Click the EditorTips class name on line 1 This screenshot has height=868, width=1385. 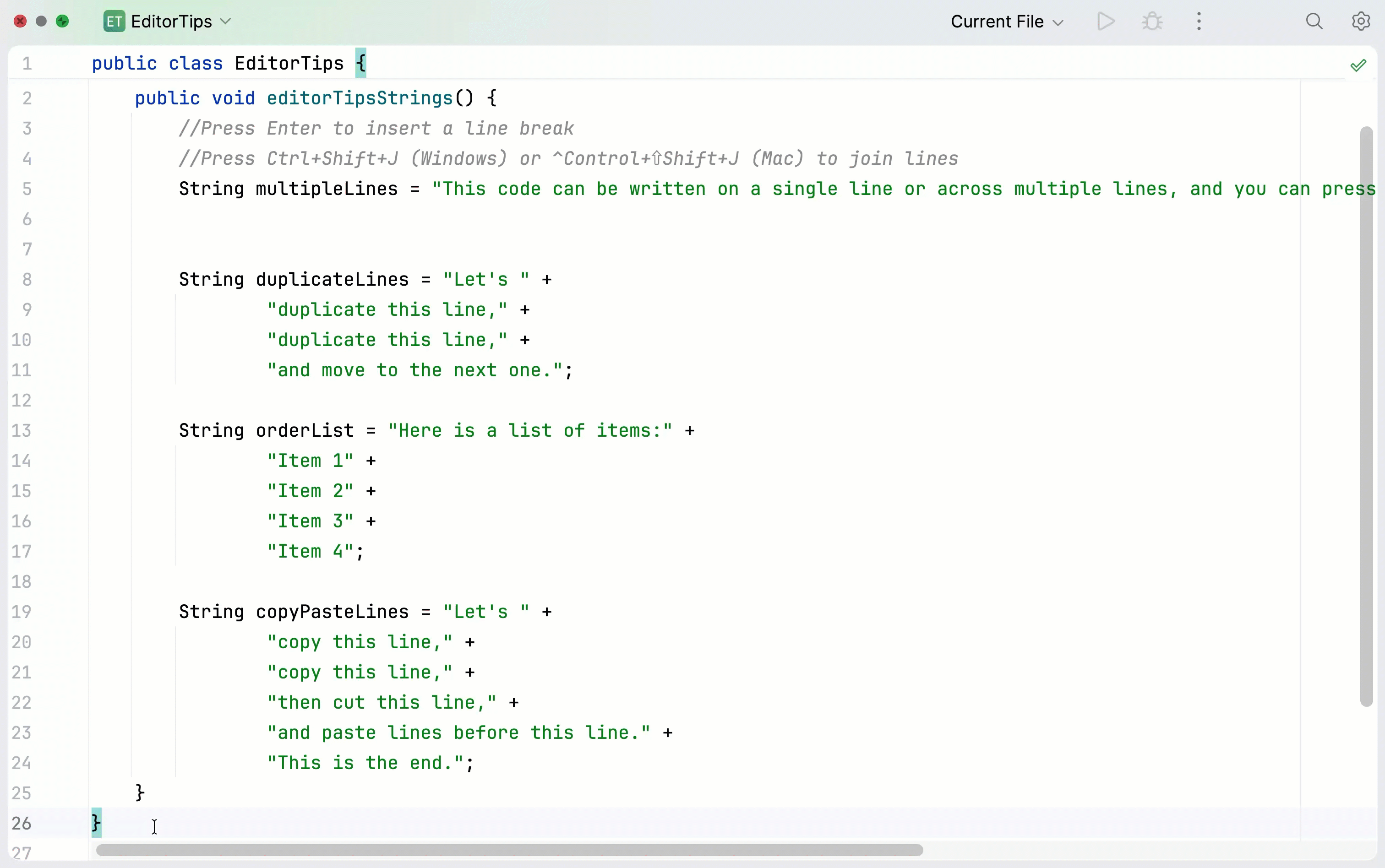coord(289,63)
